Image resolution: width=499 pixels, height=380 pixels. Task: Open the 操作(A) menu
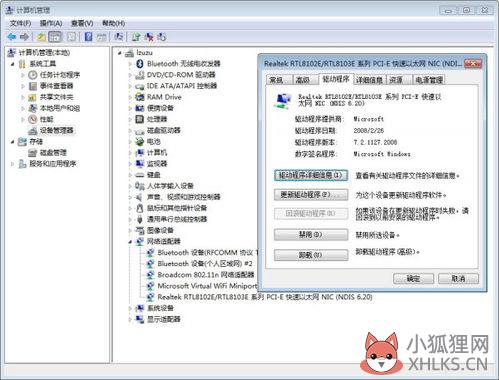click(x=51, y=23)
